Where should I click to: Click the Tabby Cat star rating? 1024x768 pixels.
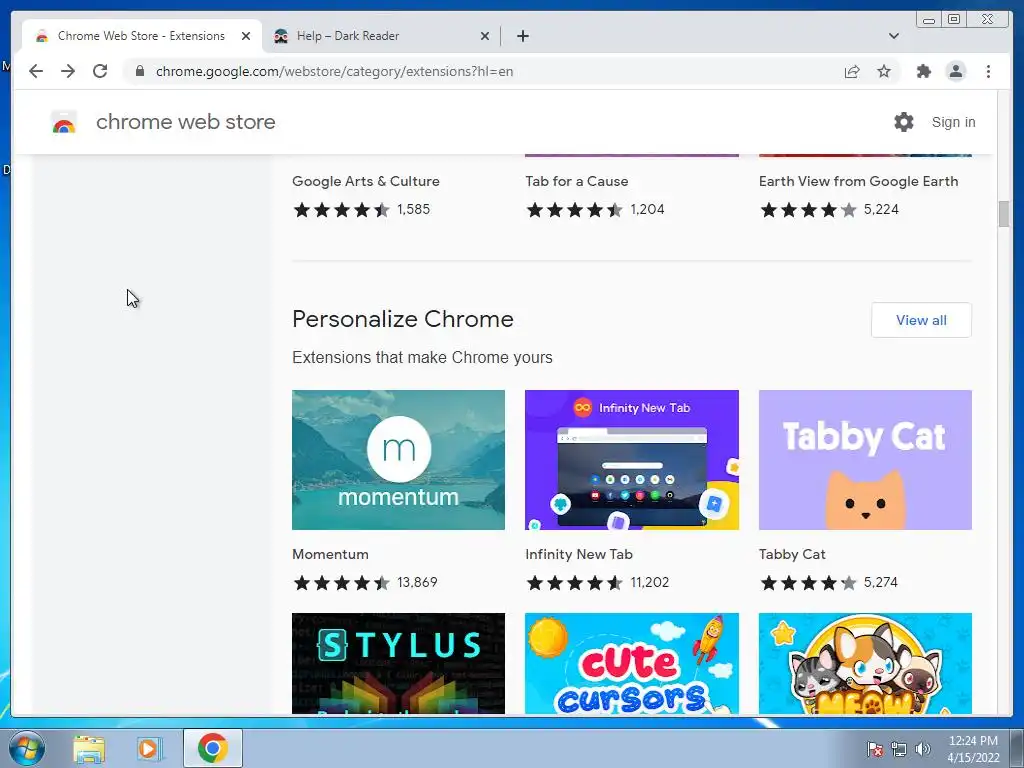(808, 582)
